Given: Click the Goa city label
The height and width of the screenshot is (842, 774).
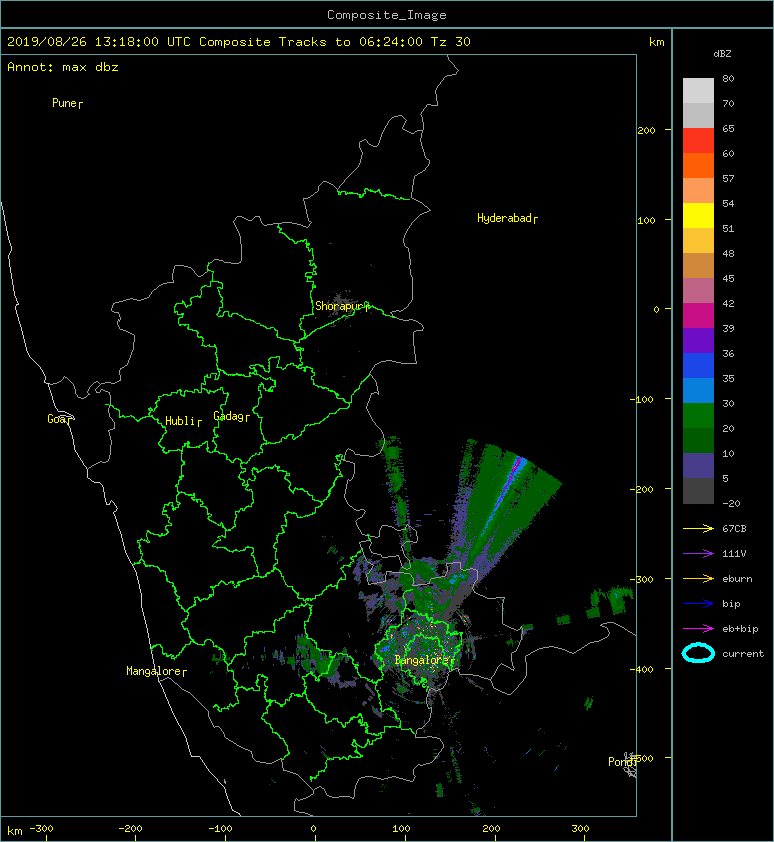Looking at the screenshot, I should coord(57,419).
